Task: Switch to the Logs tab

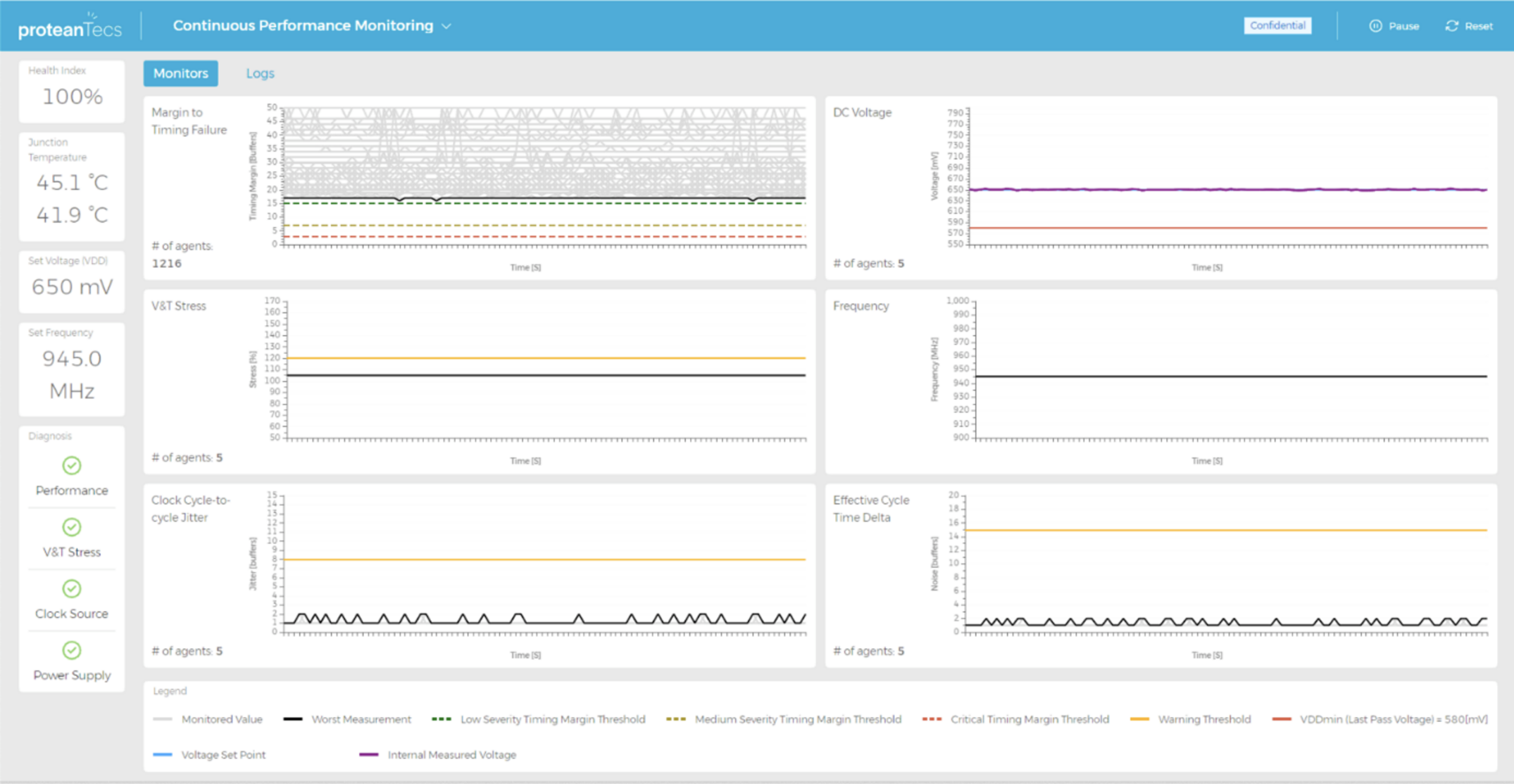Action: (260, 73)
